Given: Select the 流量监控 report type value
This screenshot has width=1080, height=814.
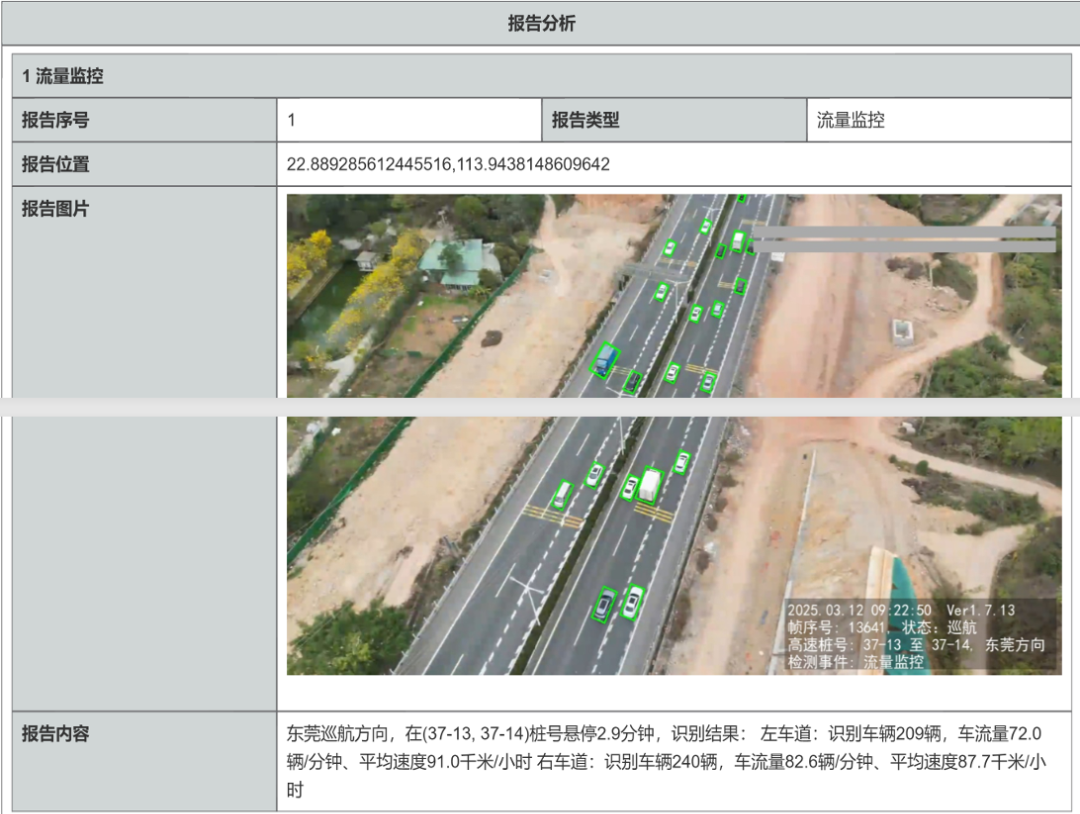Looking at the screenshot, I should click(850, 120).
